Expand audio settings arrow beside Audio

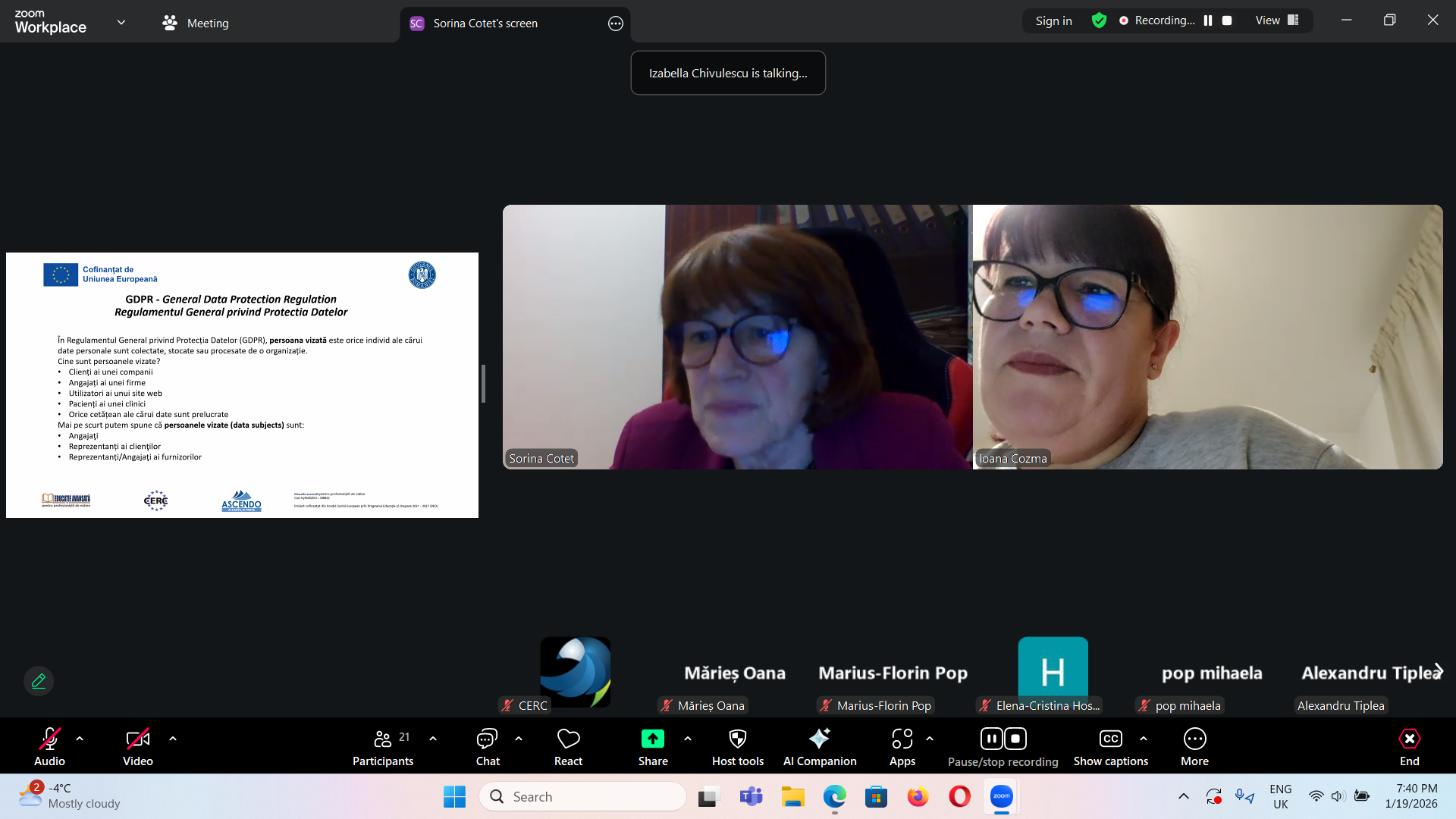tap(80, 739)
